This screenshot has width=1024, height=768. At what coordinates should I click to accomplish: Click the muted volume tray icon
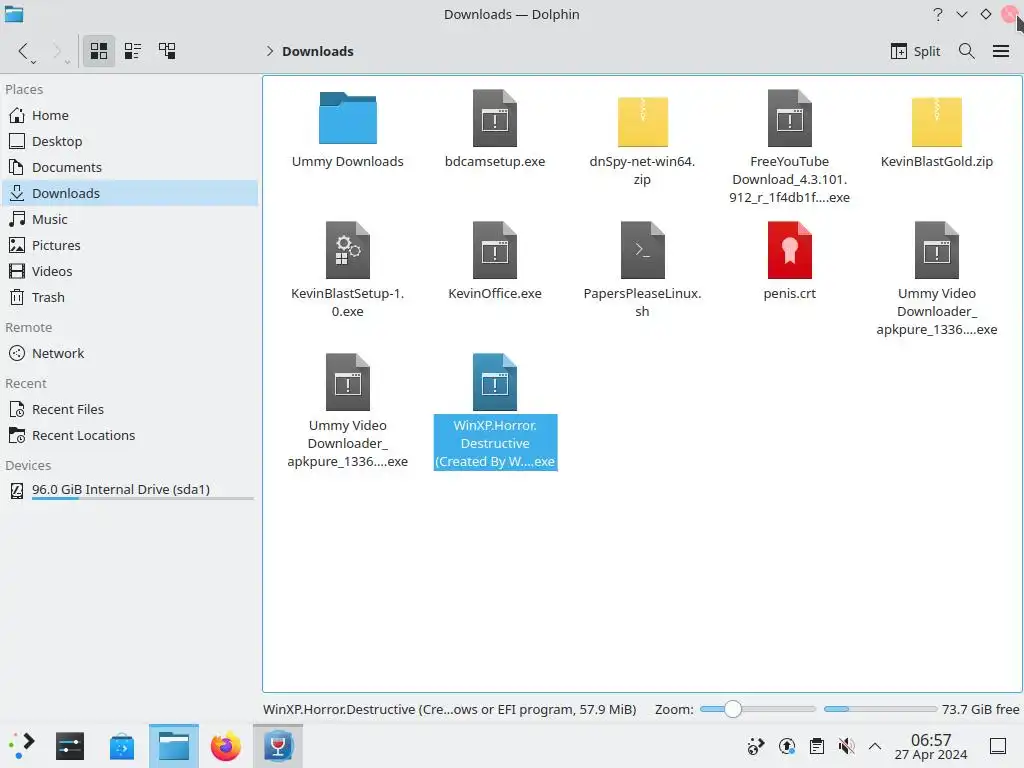click(x=846, y=746)
